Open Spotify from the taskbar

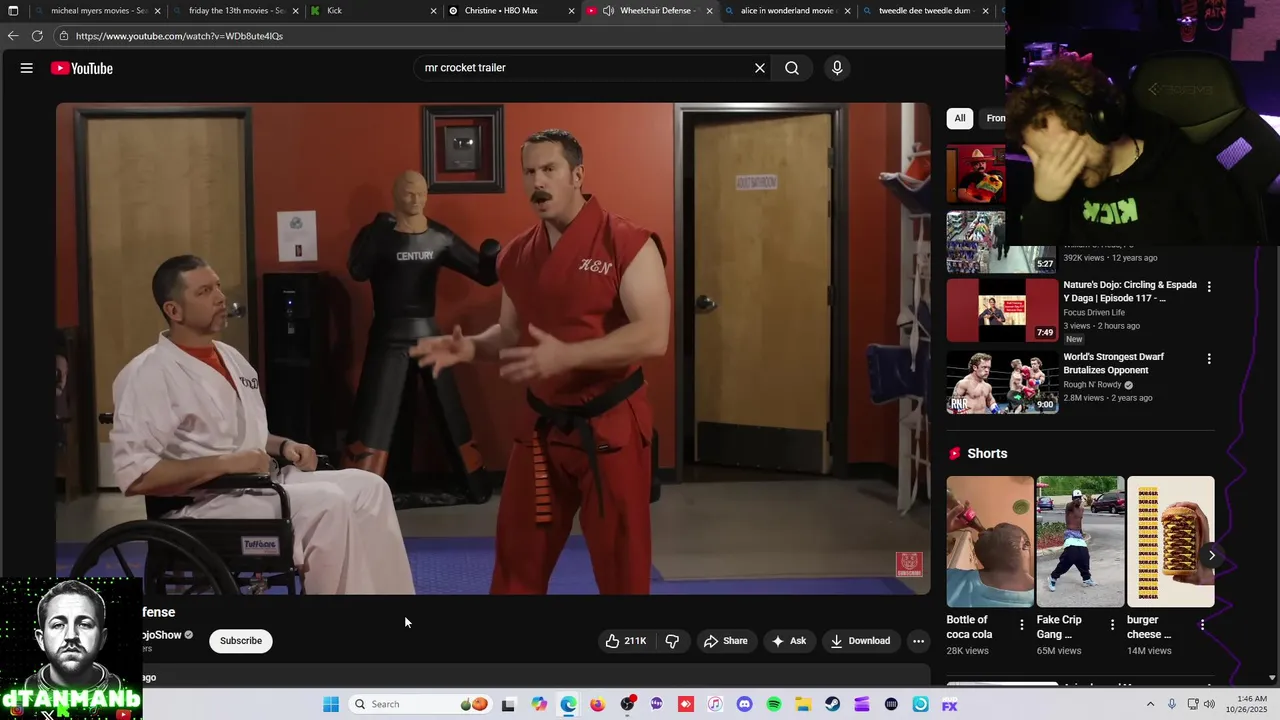[x=774, y=704]
